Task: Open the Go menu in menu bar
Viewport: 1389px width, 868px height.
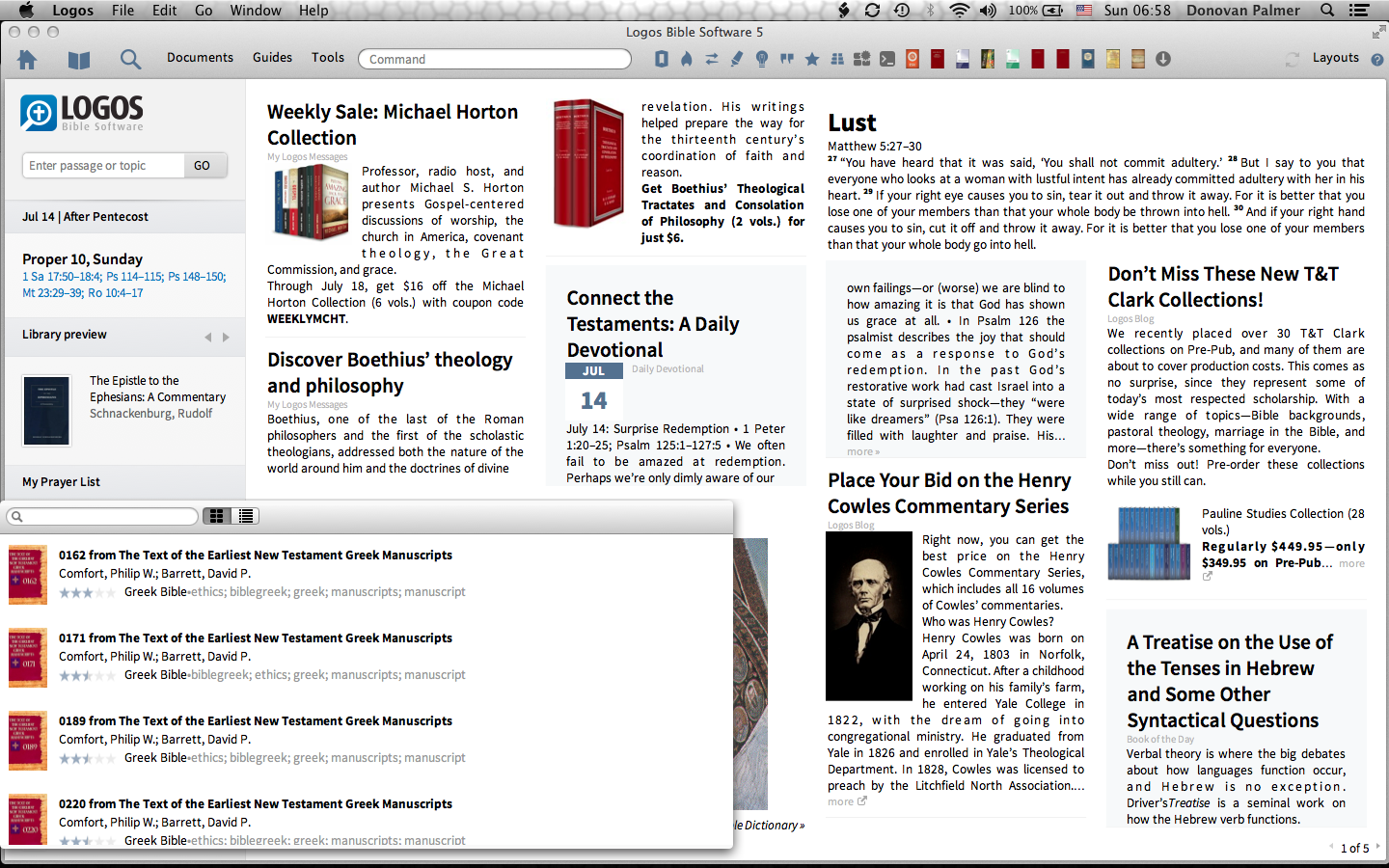Action: (204, 11)
